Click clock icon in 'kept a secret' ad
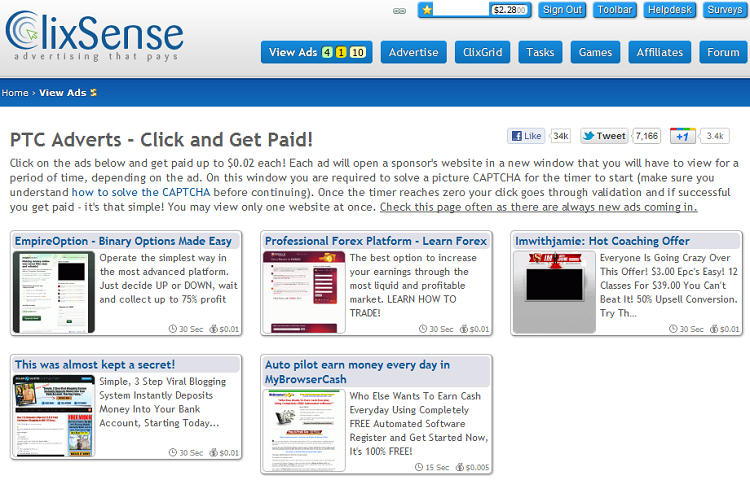This screenshot has height=480, width=750. click(173, 452)
